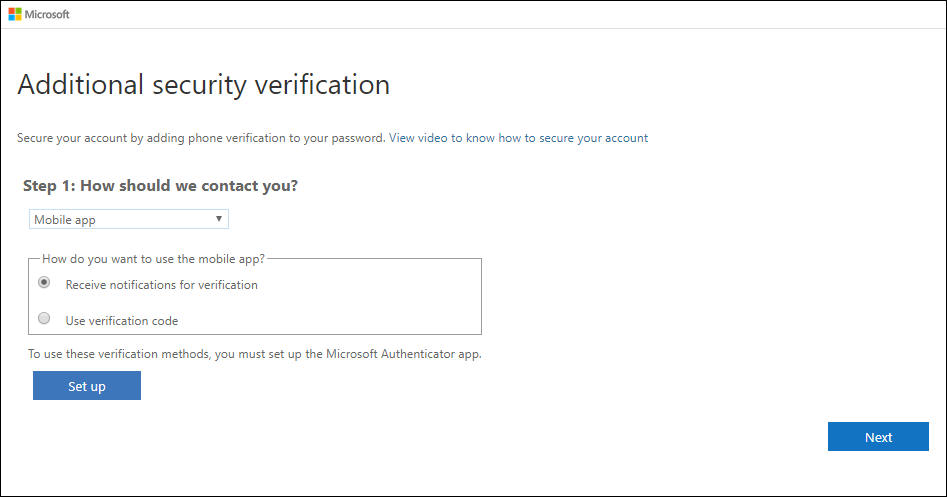Click the Additional security verification heading
Screen dimensions: 947x497
pyautogui.click(x=204, y=85)
